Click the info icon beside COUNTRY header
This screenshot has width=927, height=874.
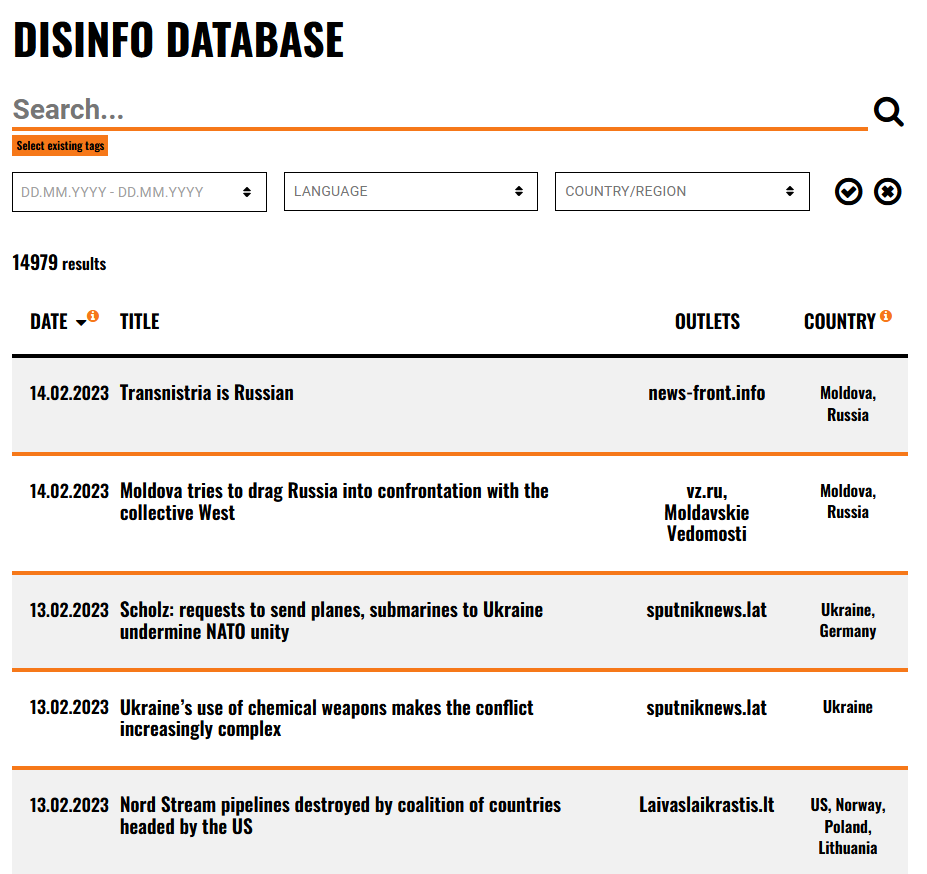[885, 316]
